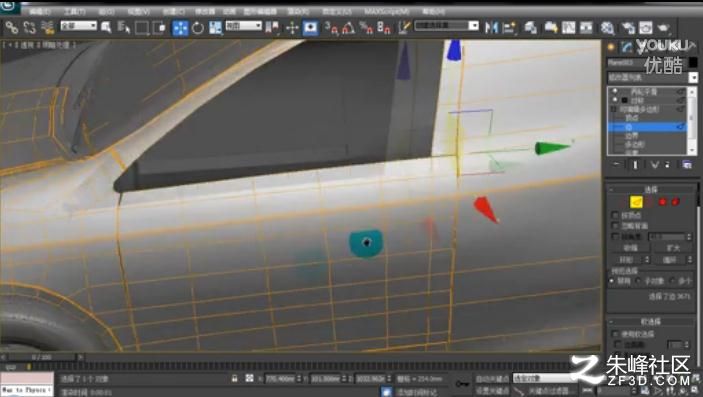This screenshot has width=703, height=397.
Task: Enable 使用软选择 checkbox
Action: pos(616,334)
